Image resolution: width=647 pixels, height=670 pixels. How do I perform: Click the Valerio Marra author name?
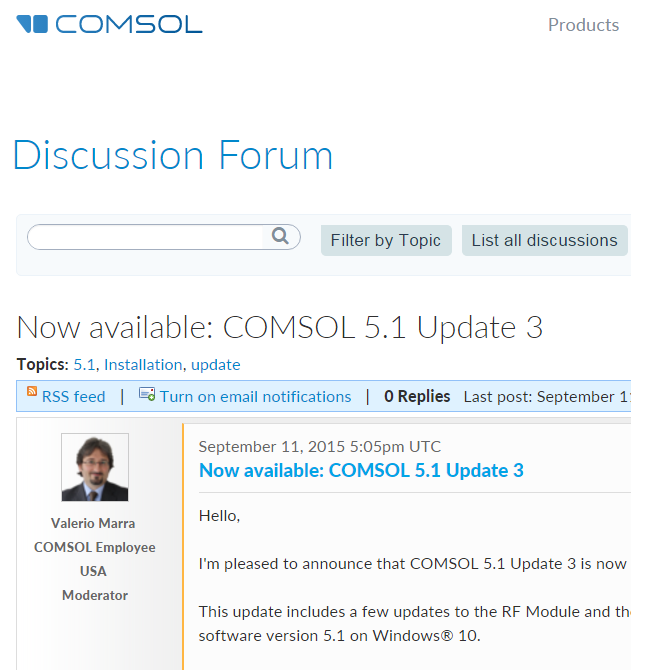pos(93,523)
